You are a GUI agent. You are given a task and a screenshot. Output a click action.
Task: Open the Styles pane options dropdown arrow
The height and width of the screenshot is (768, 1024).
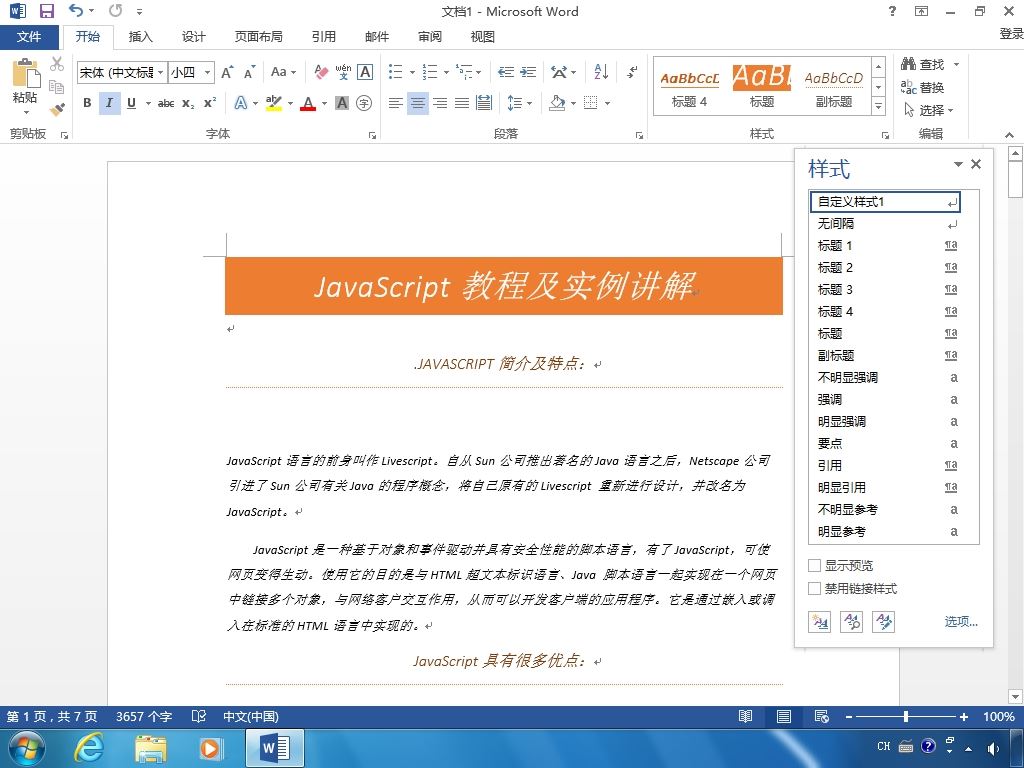coord(958,165)
